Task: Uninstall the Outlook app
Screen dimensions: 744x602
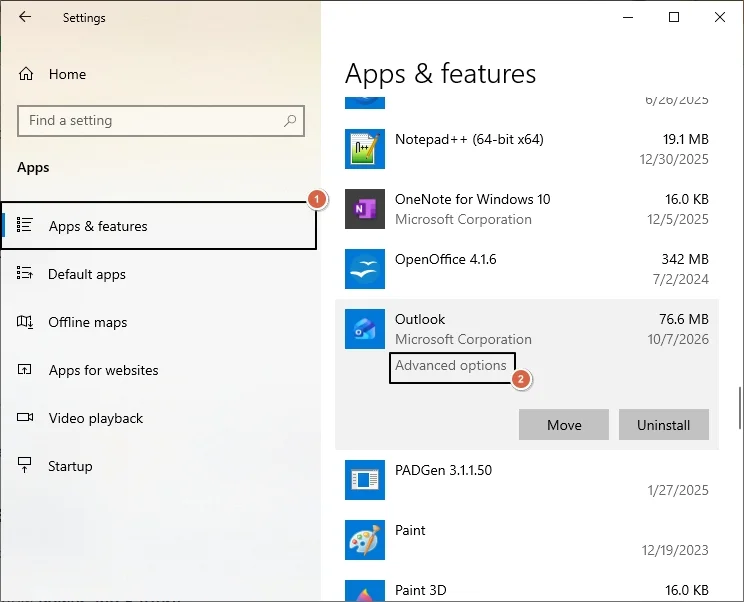Action: [663, 425]
